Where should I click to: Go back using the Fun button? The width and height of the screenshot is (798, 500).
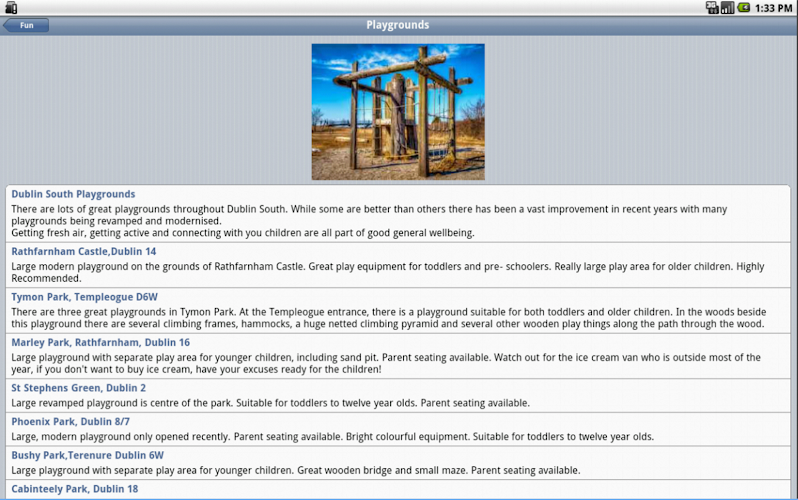[x=26, y=25]
